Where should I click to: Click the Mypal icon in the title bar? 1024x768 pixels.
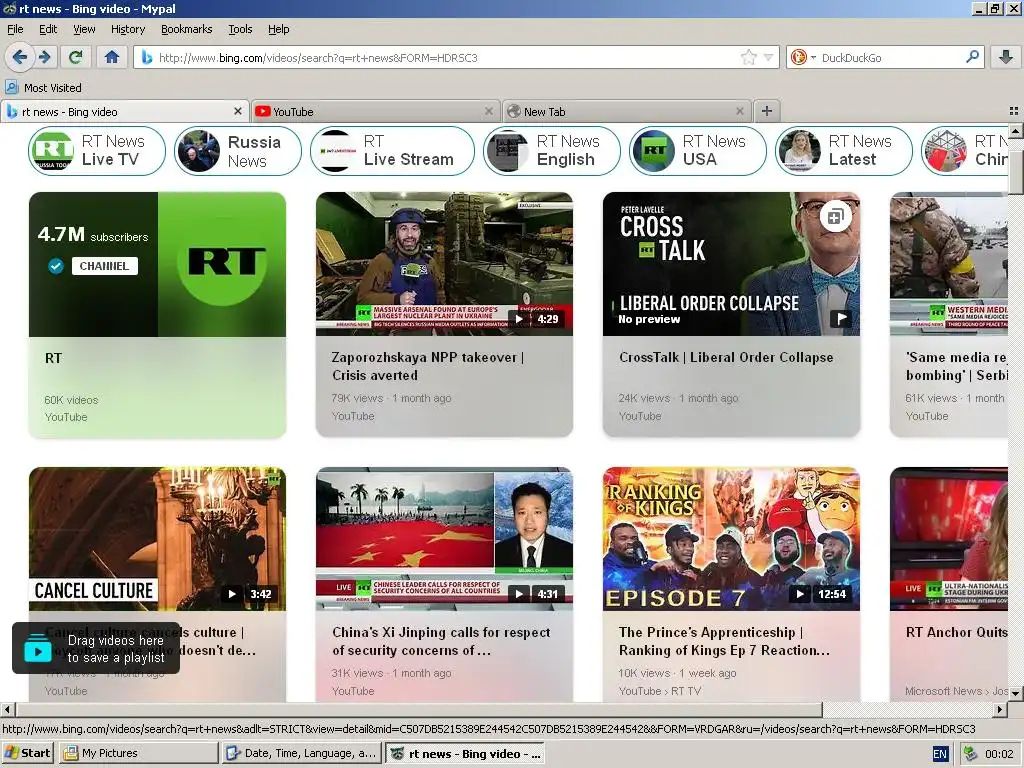[9, 8]
